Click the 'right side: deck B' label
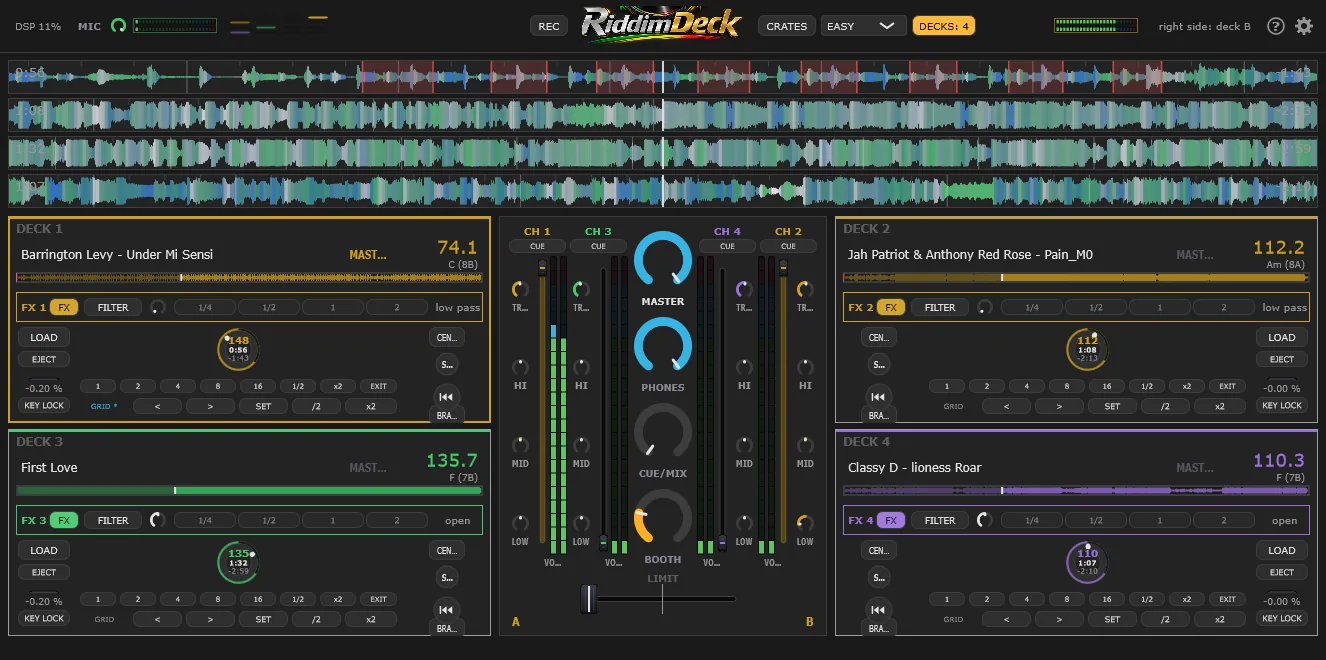The height and width of the screenshot is (660, 1326). pyautogui.click(x=1204, y=26)
